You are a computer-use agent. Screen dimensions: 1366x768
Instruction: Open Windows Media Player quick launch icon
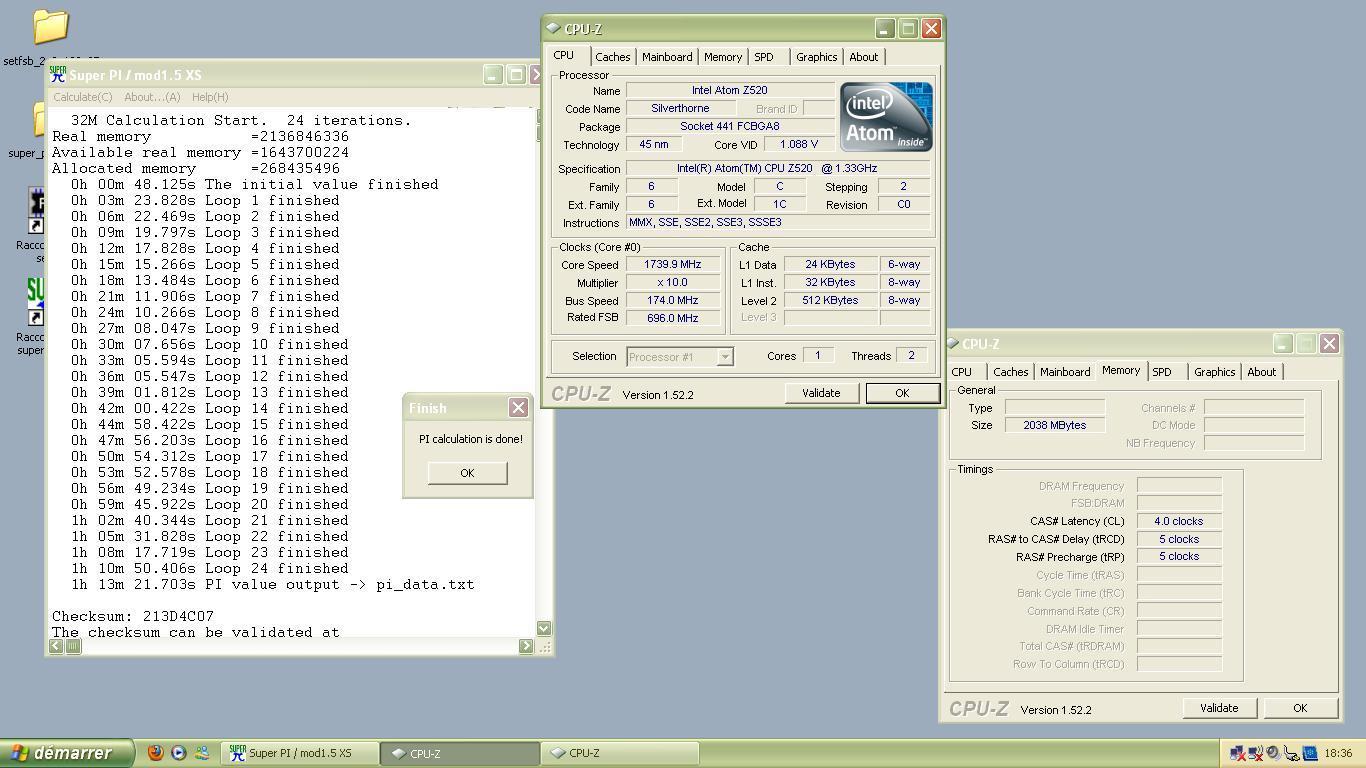[179, 753]
